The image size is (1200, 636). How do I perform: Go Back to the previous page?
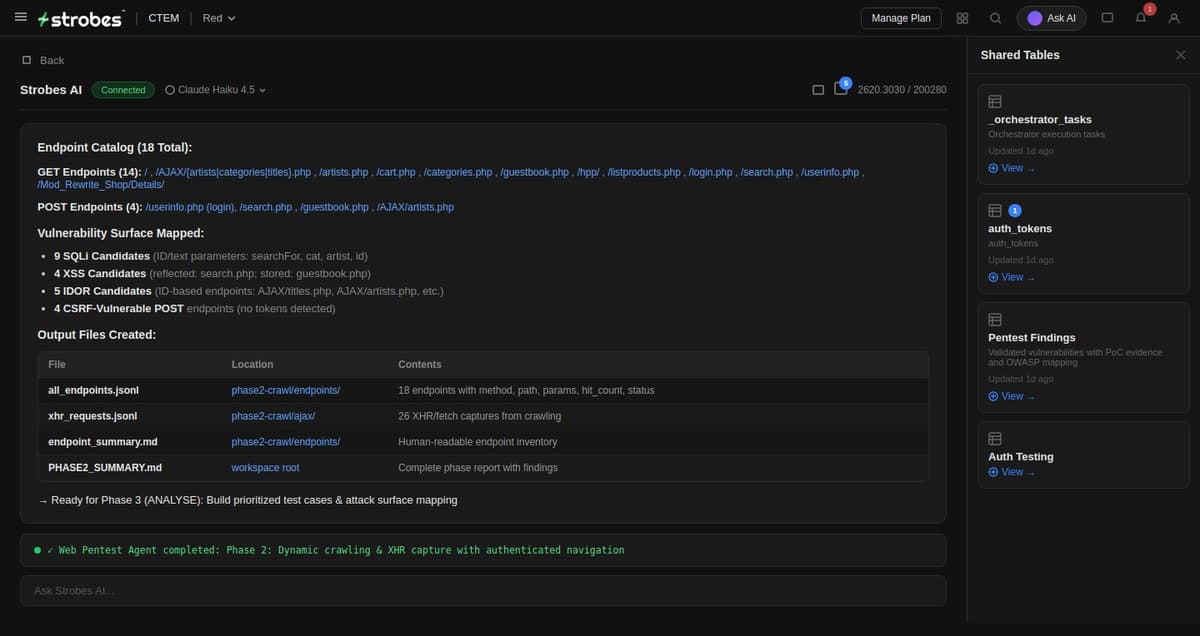click(43, 60)
